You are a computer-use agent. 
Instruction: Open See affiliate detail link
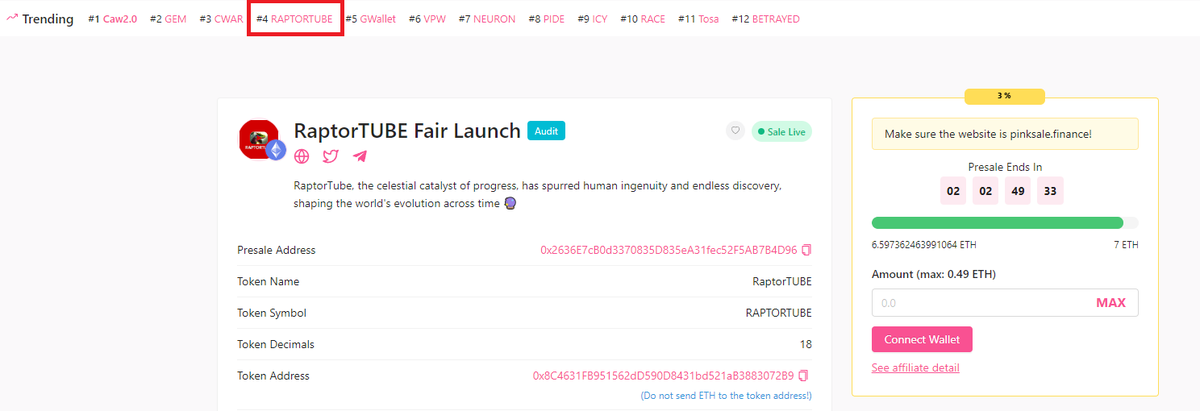click(x=916, y=368)
